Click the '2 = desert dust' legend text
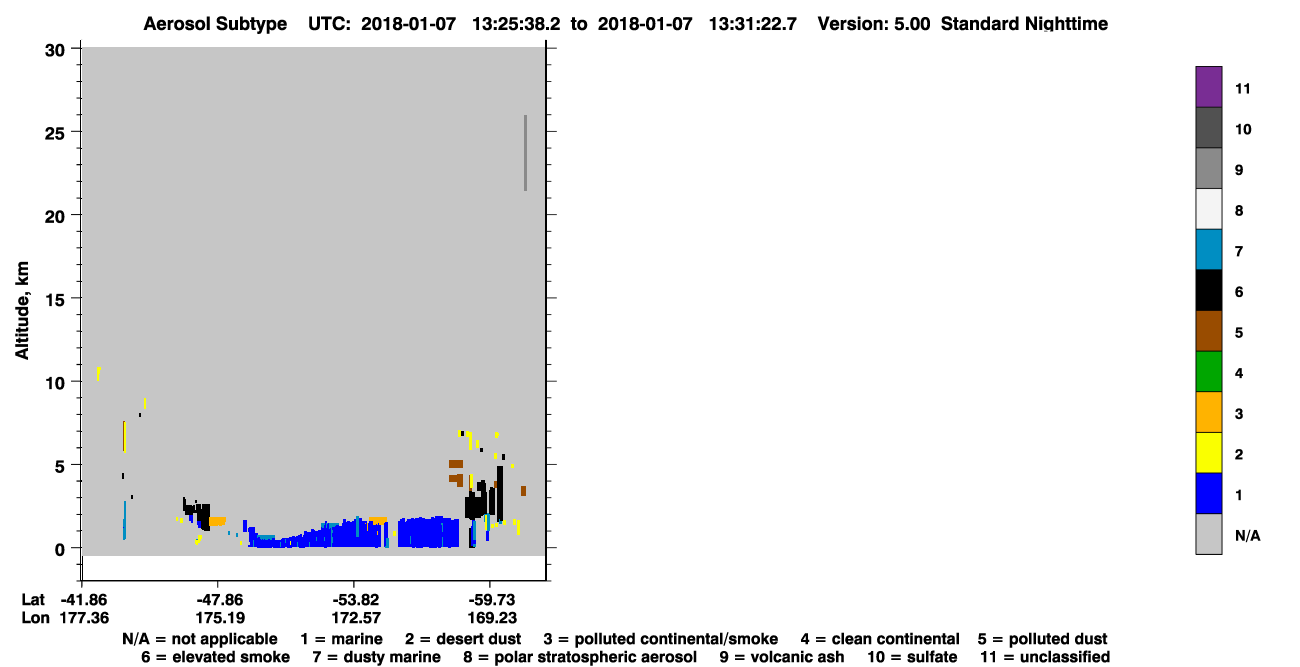1300x667 pixels. click(462, 639)
